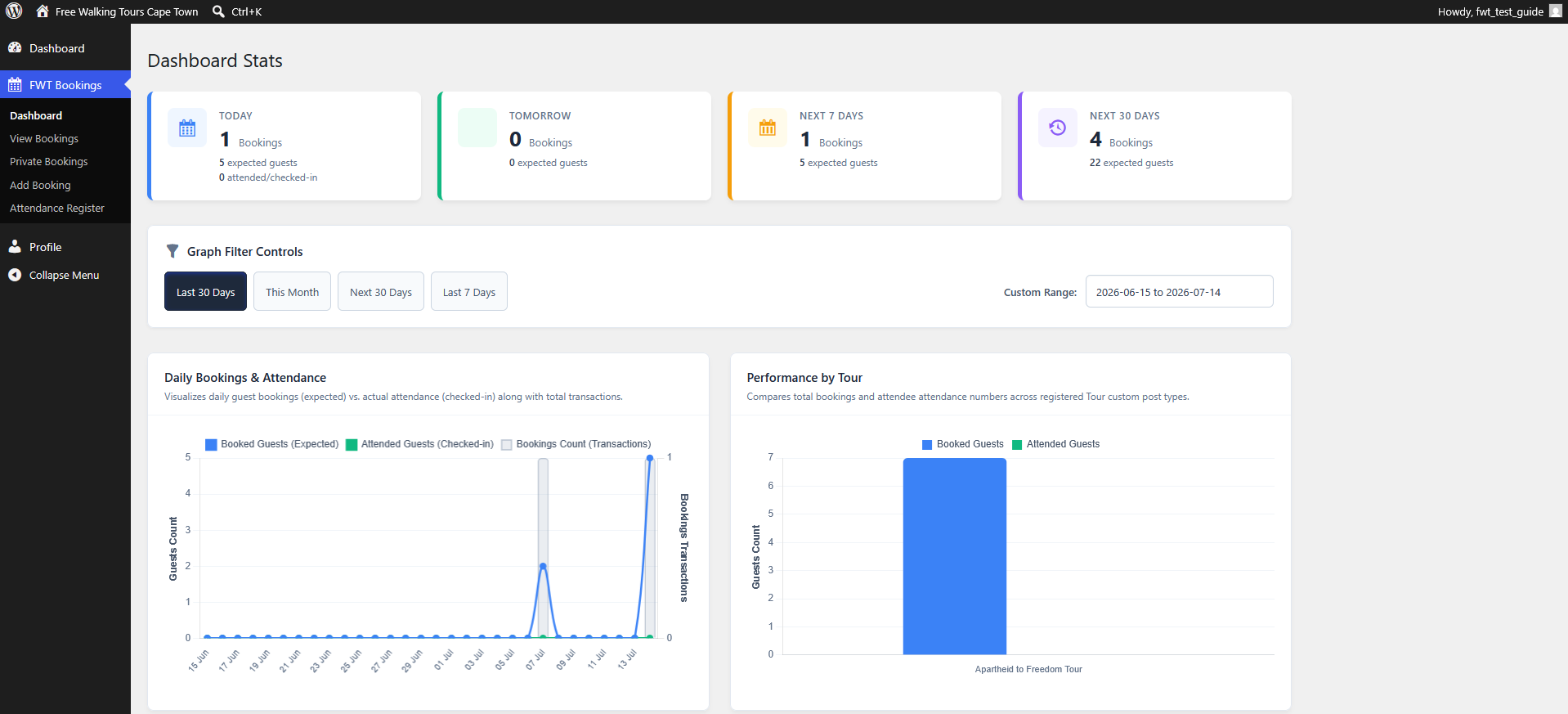The width and height of the screenshot is (1568, 714).
Task: Toggle Booked Guests (Expected) legend swatch
Action: tap(211, 445)
